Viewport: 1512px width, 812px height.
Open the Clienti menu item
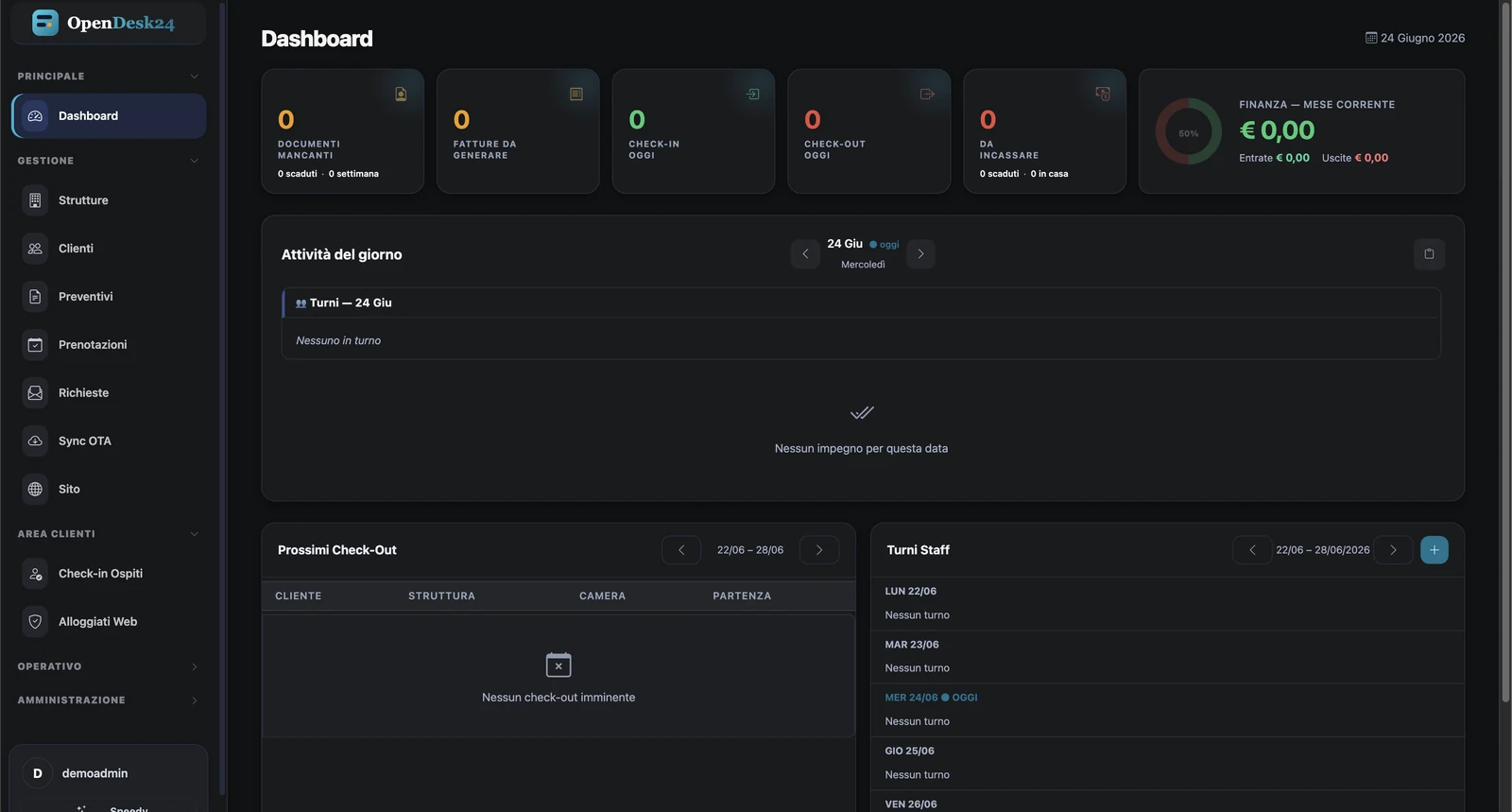coord(109,249)
